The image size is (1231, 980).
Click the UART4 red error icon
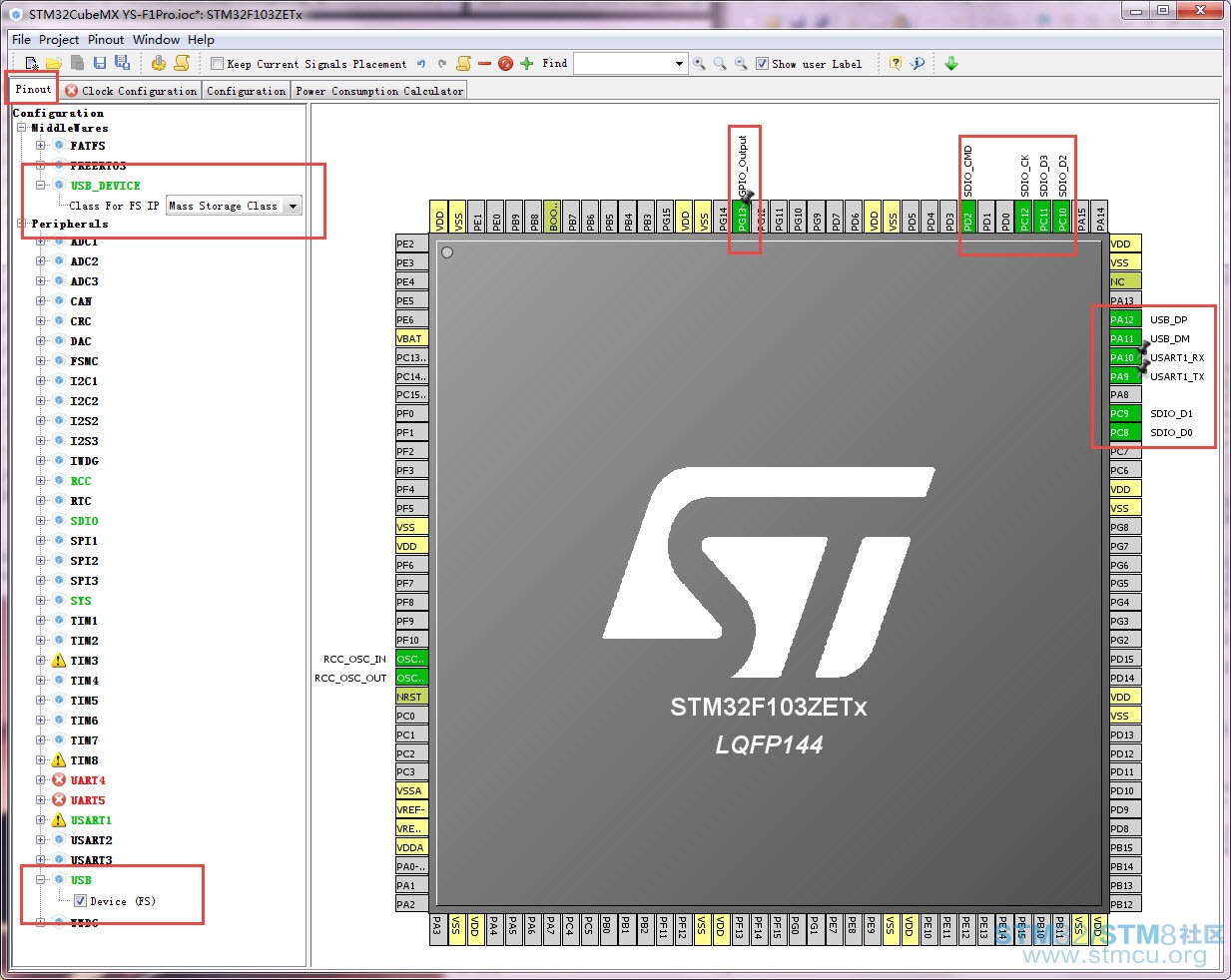coord(59,780)
